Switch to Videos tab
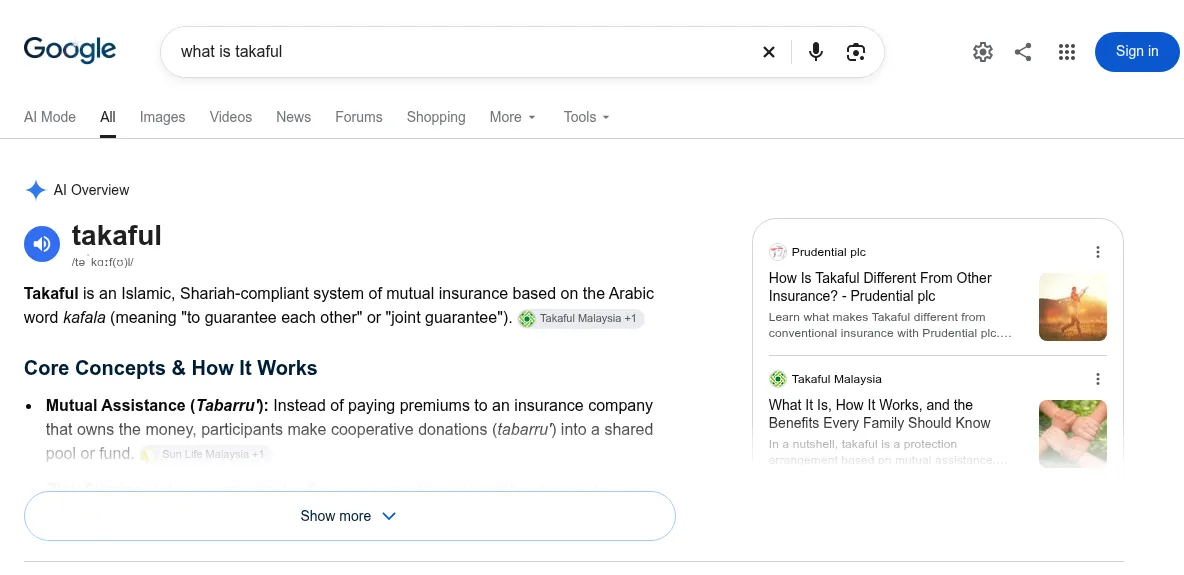Image resolution: width=1184 pixels, height=575 pixels. [x=231, y=117]
